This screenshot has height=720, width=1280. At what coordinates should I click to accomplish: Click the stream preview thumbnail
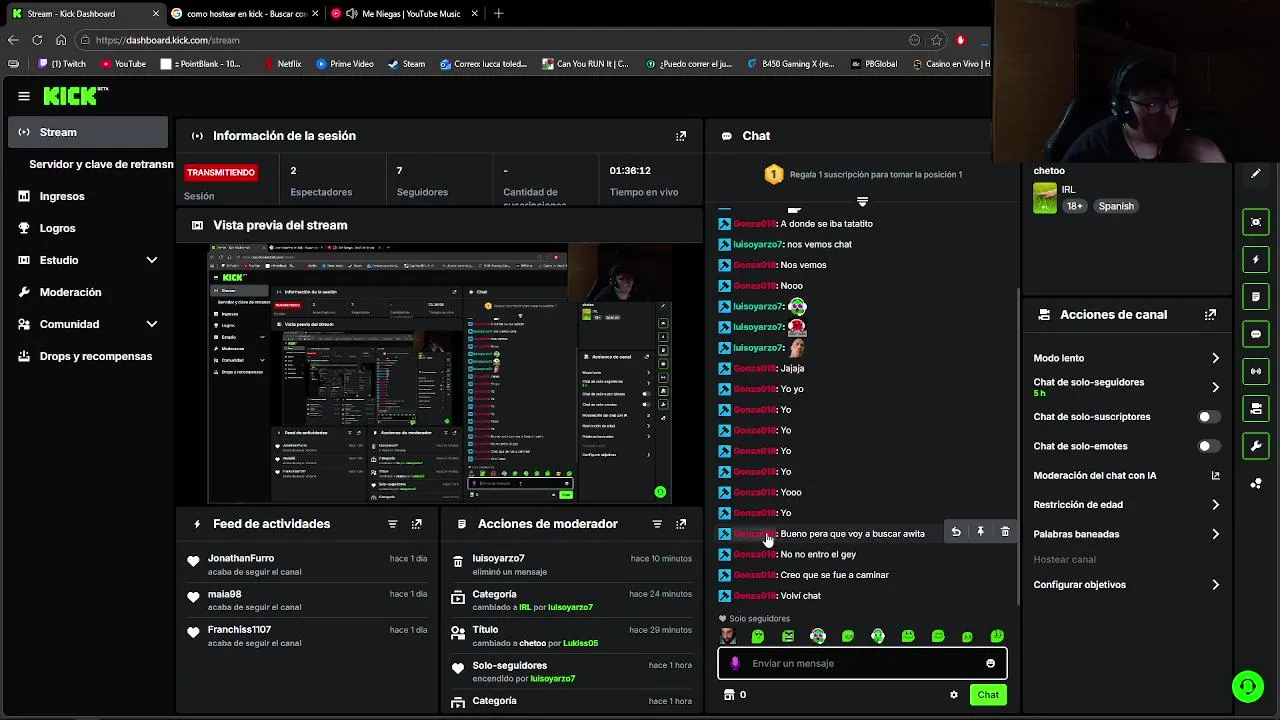click(x=440, y=374)
